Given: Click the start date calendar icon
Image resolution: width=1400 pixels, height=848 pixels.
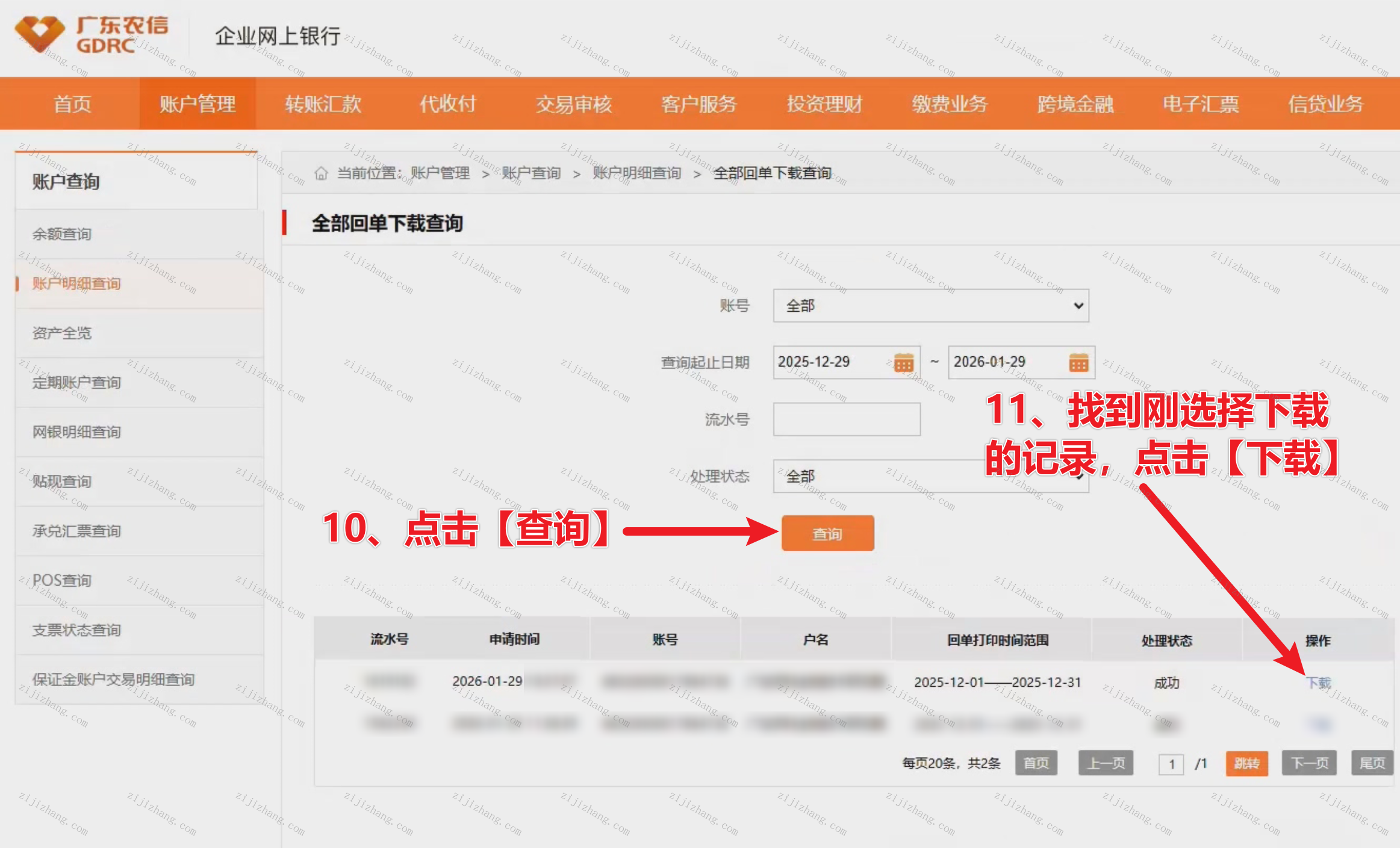Looking at the screenshot, I should pos(903,363).
